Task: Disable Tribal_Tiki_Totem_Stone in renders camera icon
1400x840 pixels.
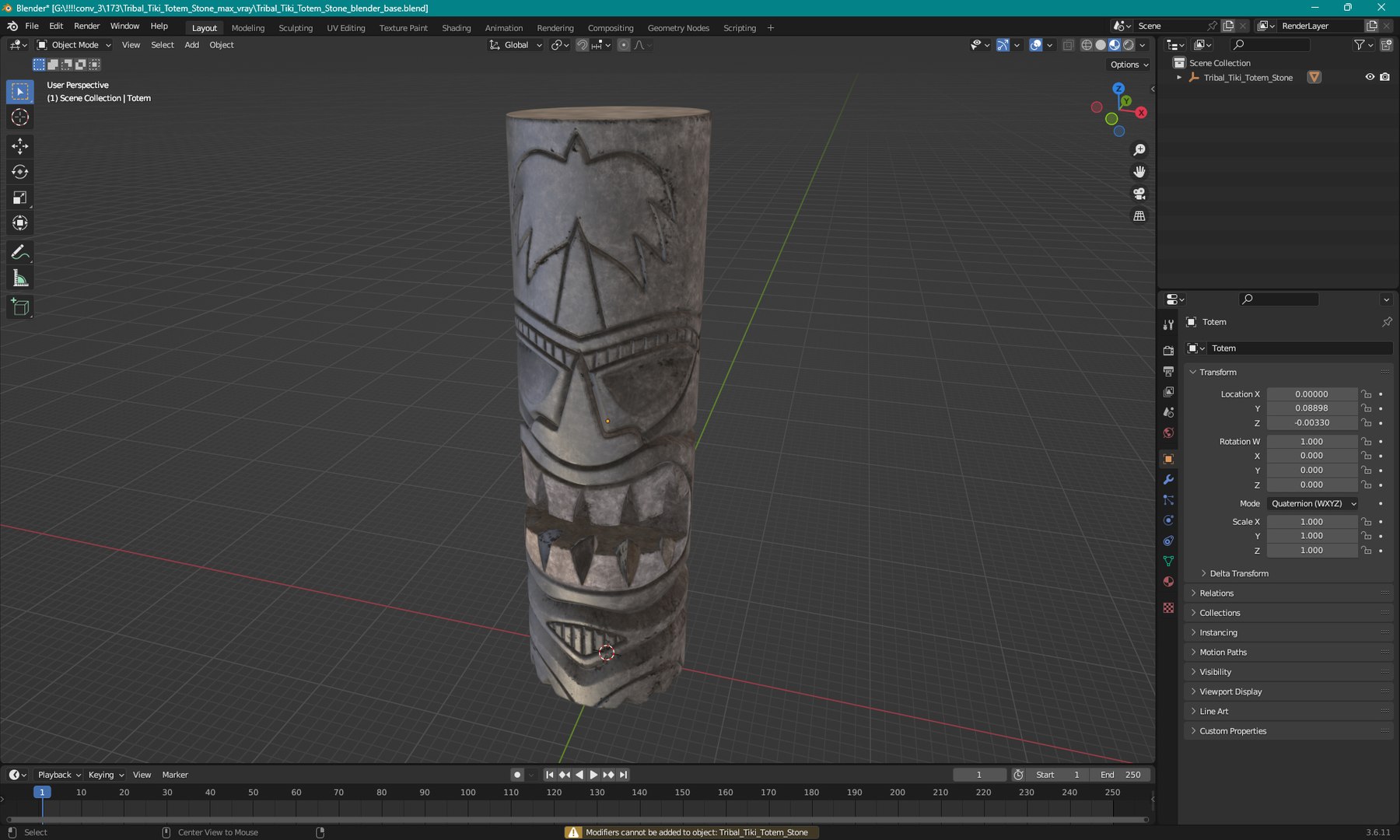Action: (1384, 77)
